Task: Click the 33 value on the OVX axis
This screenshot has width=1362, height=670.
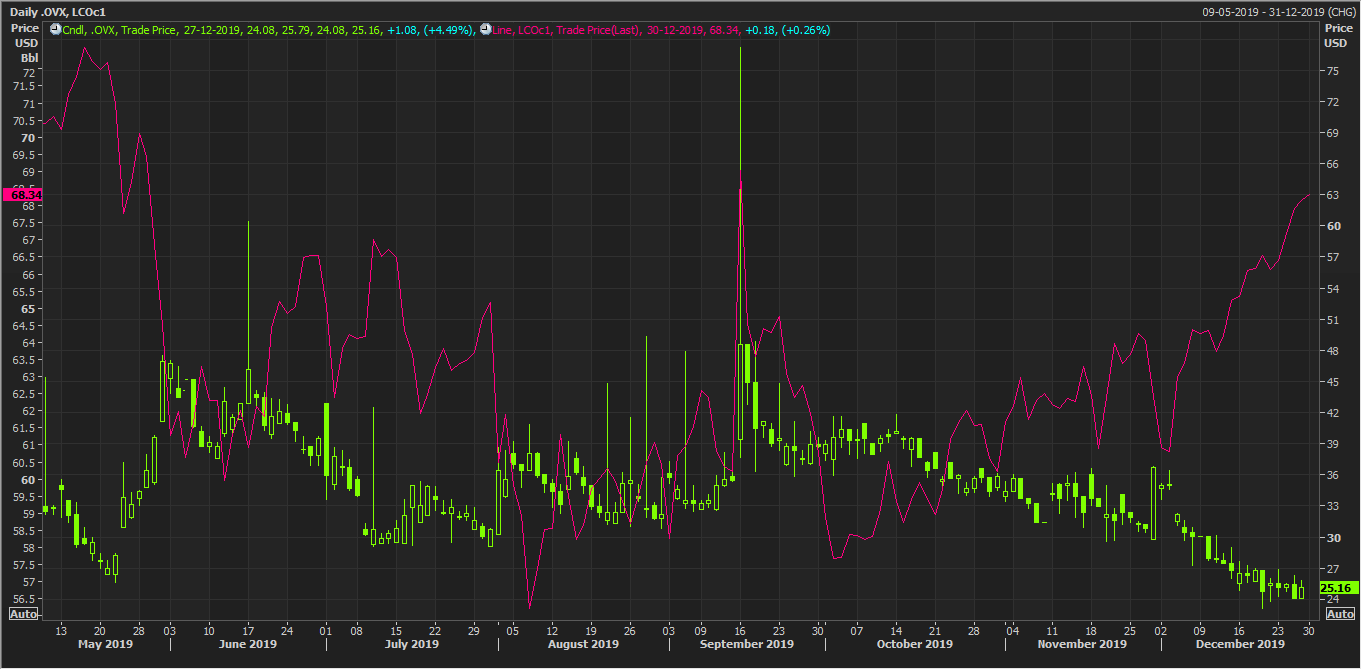Action: [1333, 507]
